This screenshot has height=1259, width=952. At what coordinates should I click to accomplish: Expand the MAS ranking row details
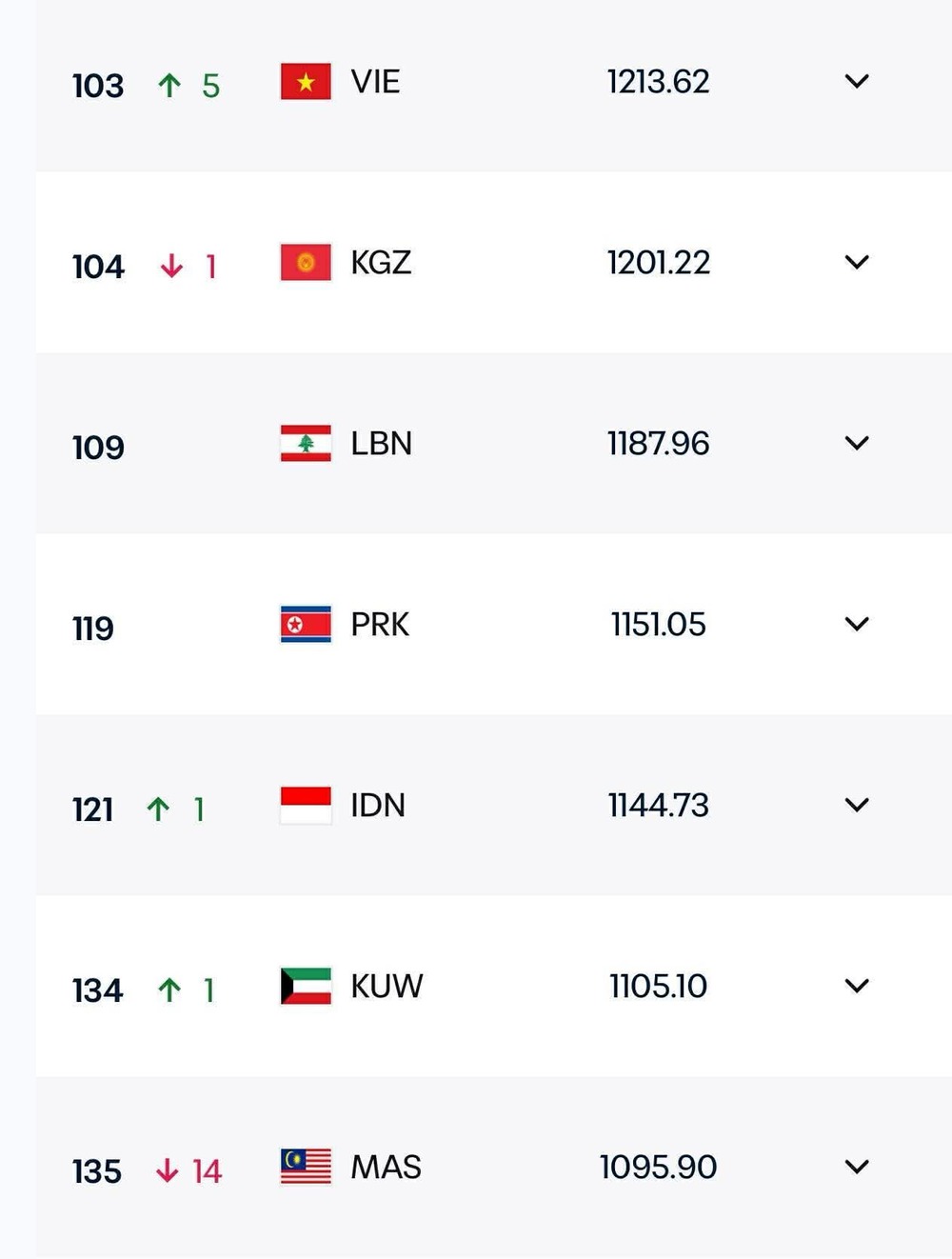[x=857, y=1166]
